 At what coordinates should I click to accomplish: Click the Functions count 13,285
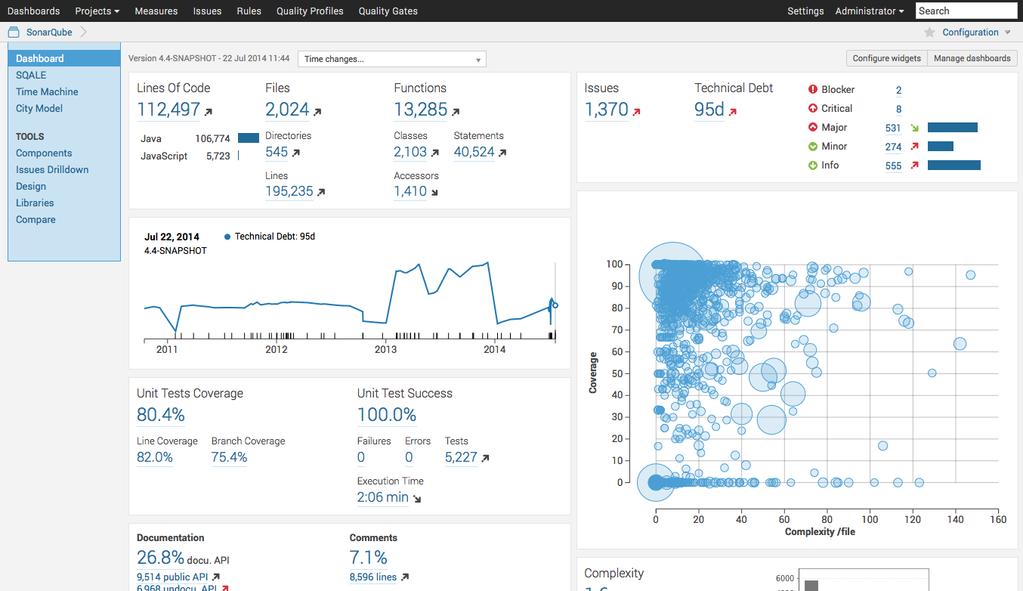click(x=421, y=110)
